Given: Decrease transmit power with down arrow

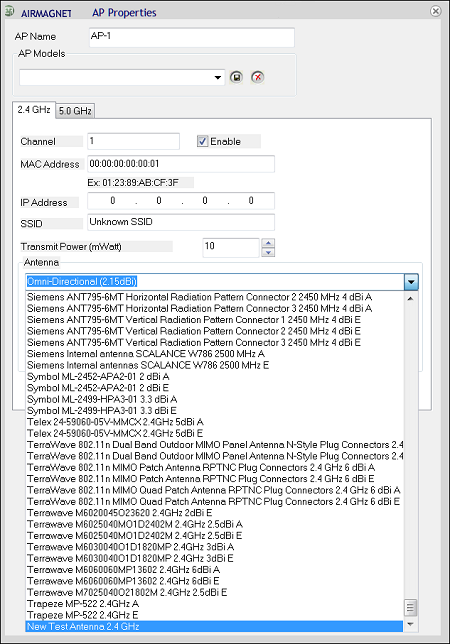Looking at the screenshot, I should click(x=268, y=252).
